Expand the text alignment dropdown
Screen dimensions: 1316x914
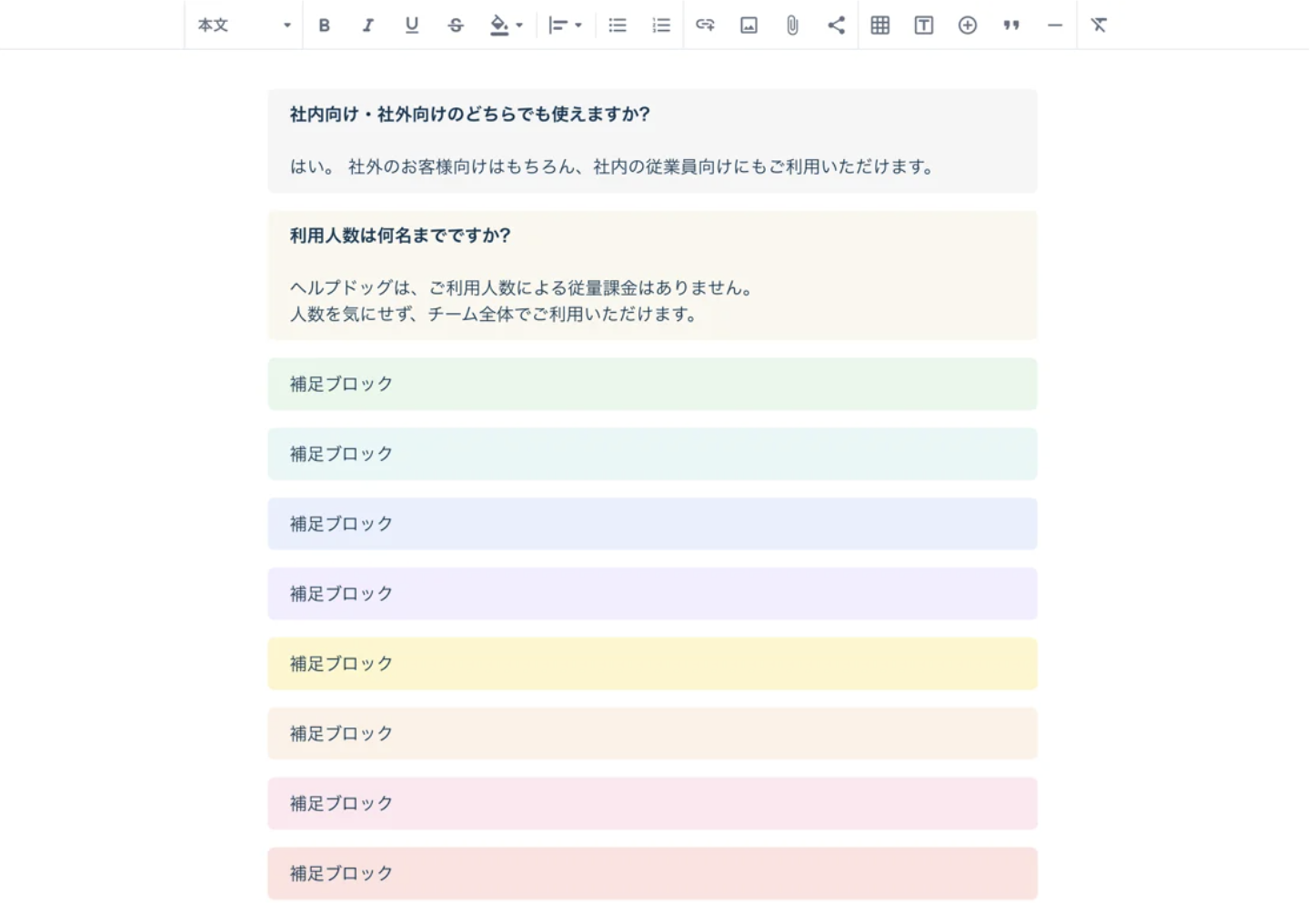565,25
